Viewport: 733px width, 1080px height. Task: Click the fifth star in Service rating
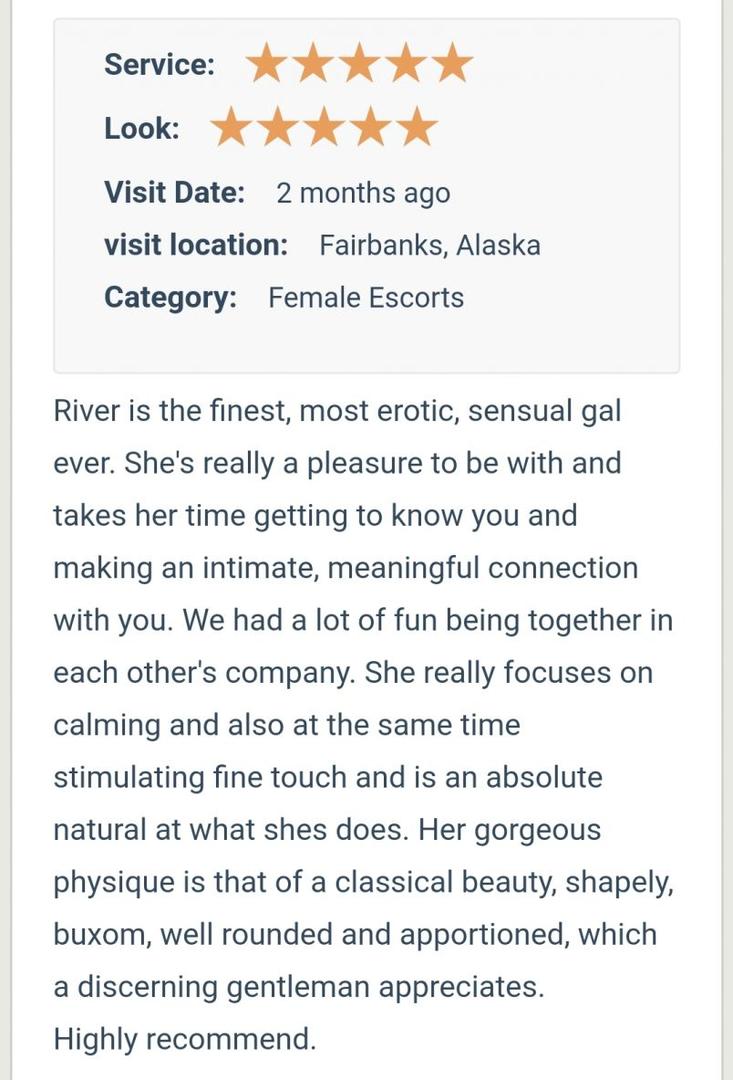coord(453,64)
